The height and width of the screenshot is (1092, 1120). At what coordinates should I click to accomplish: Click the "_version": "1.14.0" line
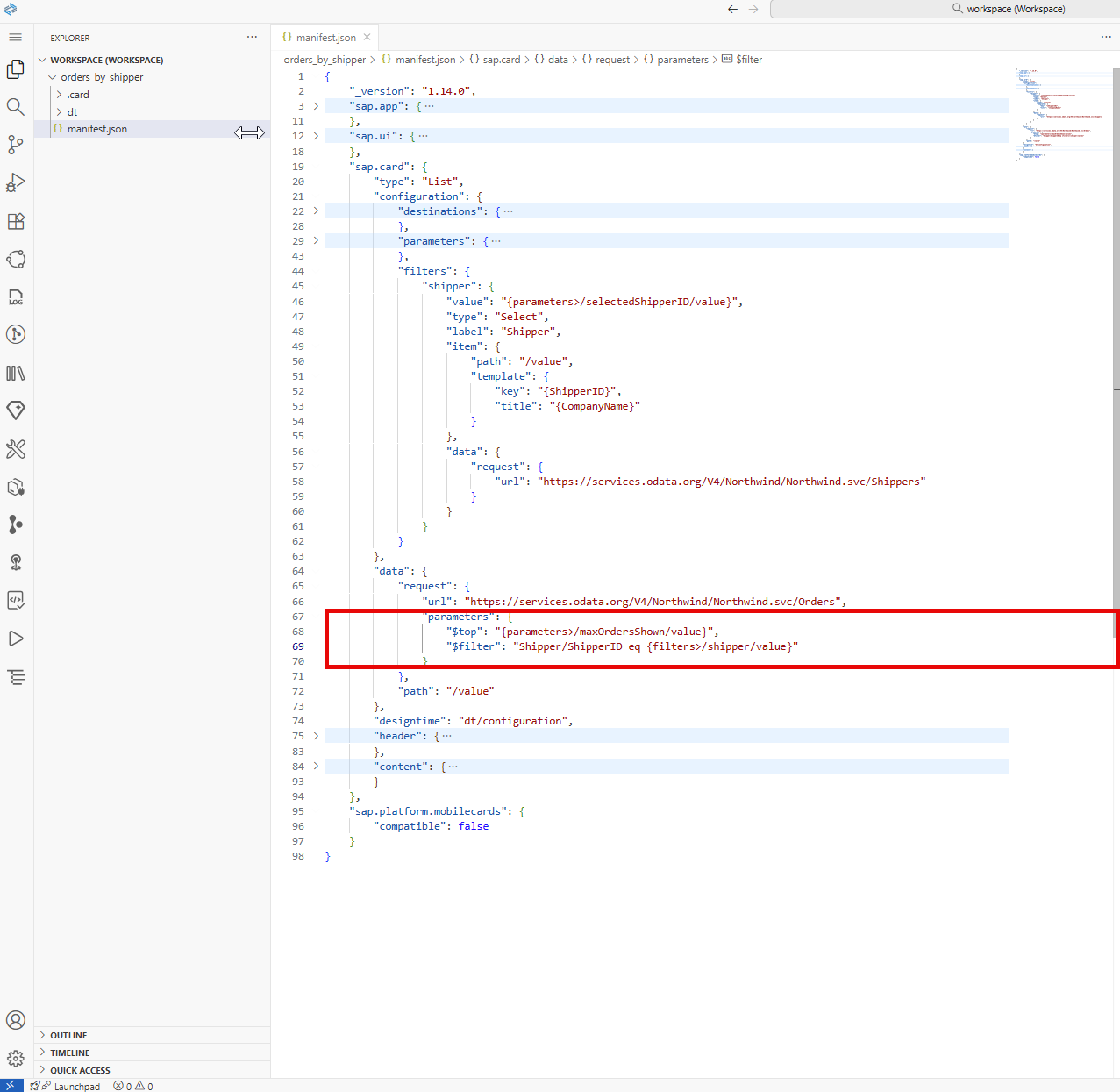[412, 91]
